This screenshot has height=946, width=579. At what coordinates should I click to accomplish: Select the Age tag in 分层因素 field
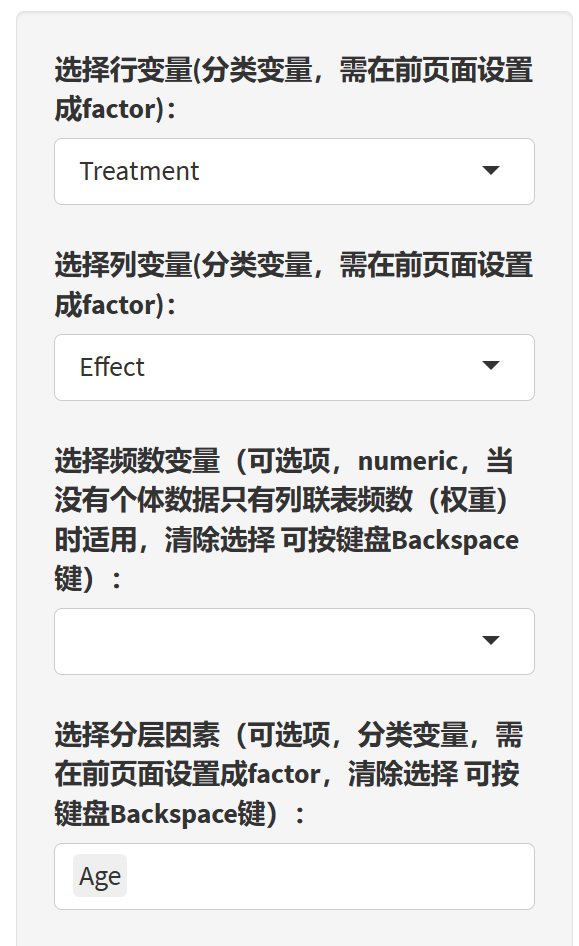click(x=100, y=875)
